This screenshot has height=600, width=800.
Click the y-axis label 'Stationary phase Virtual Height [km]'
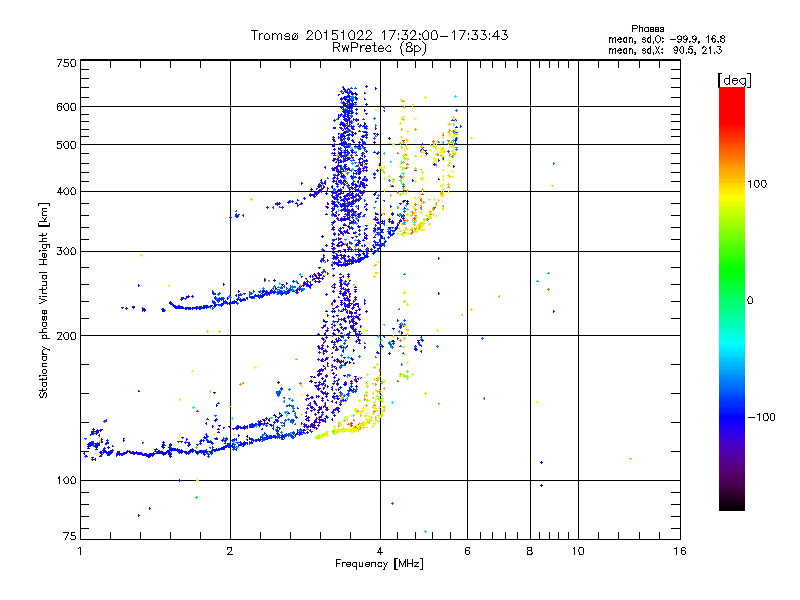(x=44, y=300)
